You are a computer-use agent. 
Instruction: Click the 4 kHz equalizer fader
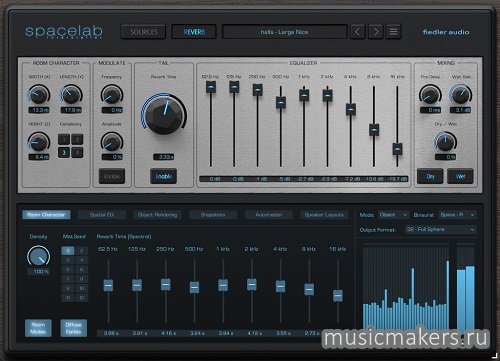tap(351, 109)
